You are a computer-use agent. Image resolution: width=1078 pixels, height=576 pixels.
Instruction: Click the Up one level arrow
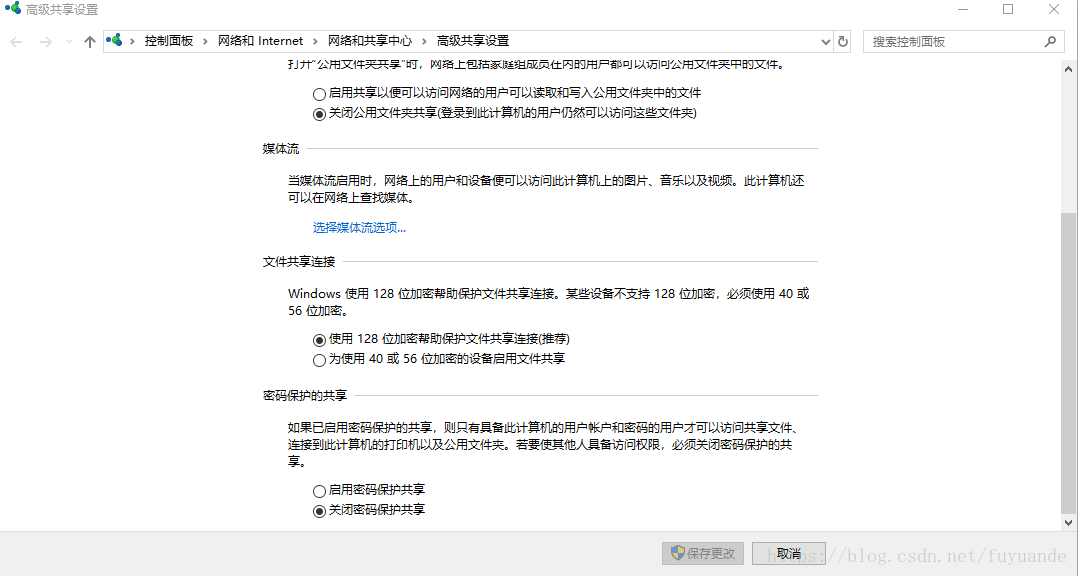pos(89,41)
